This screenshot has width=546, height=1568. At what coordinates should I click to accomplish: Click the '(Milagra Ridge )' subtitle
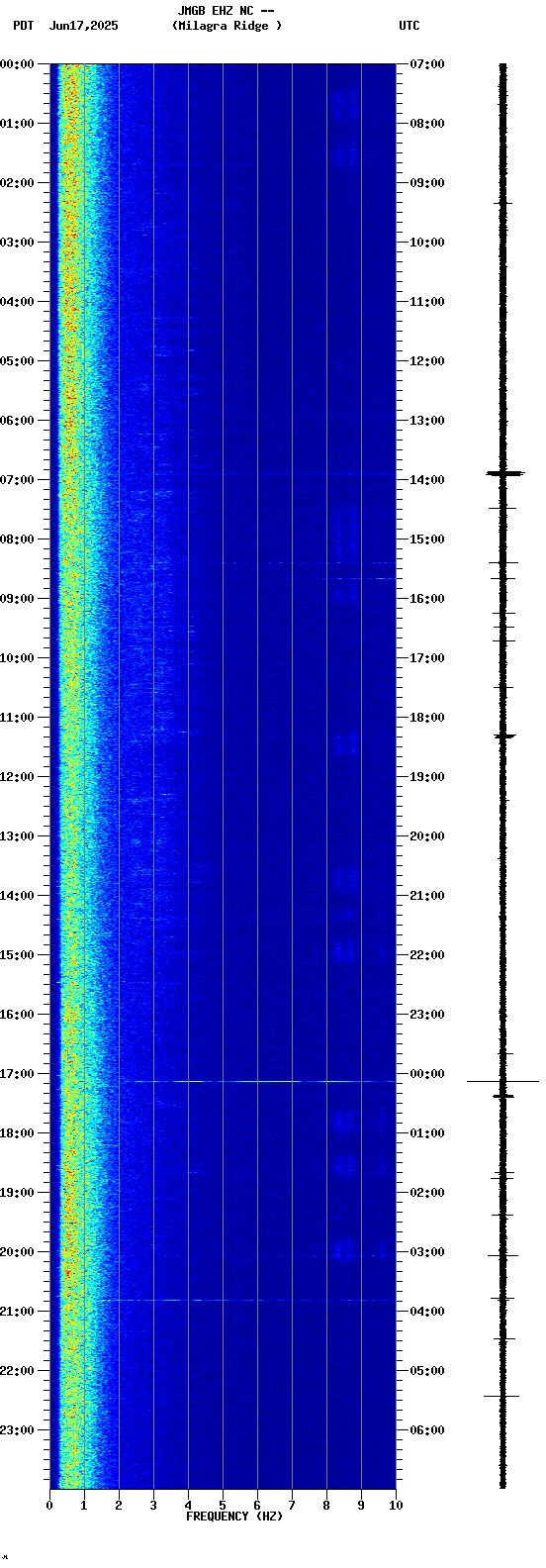[x=227, y=26]
